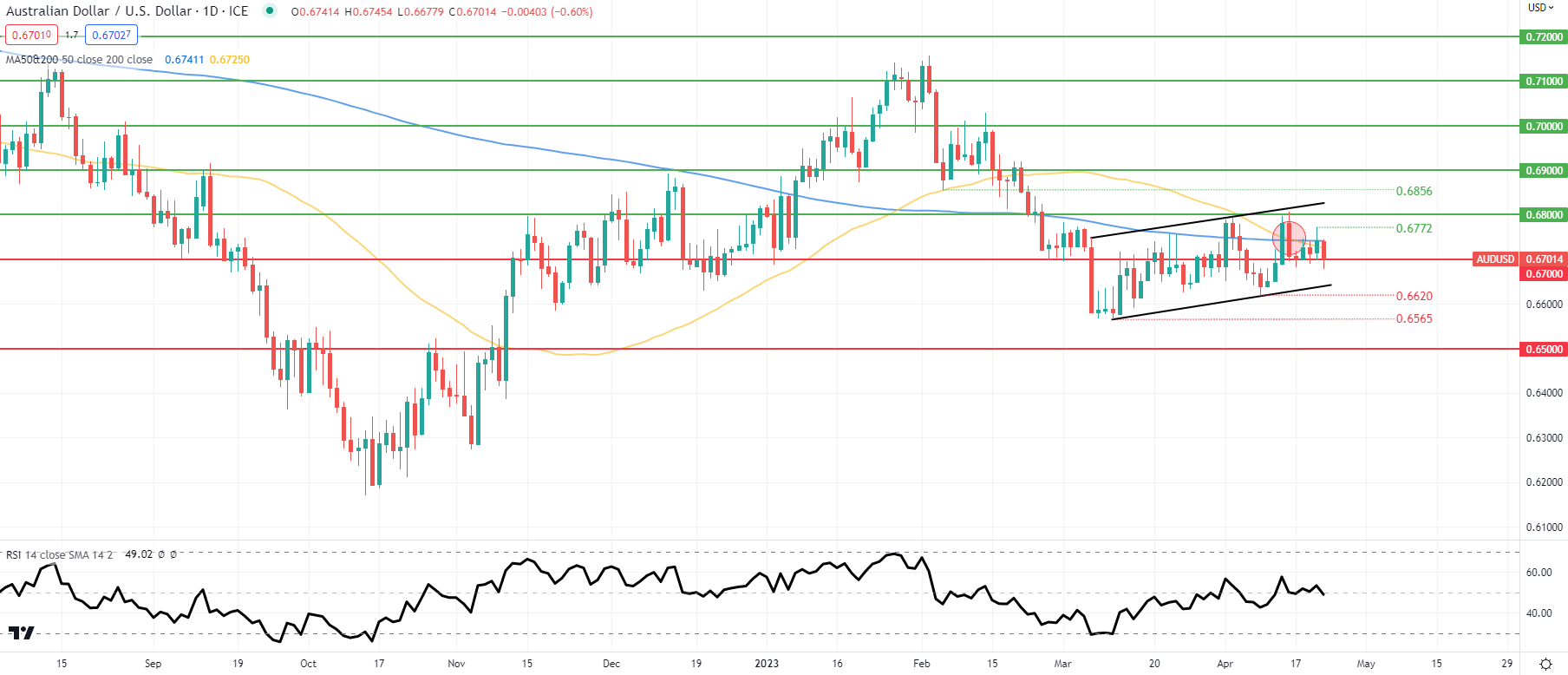Click the 0.6772 green level annotation
The image size is (1568, 675).
point(1414,228)
